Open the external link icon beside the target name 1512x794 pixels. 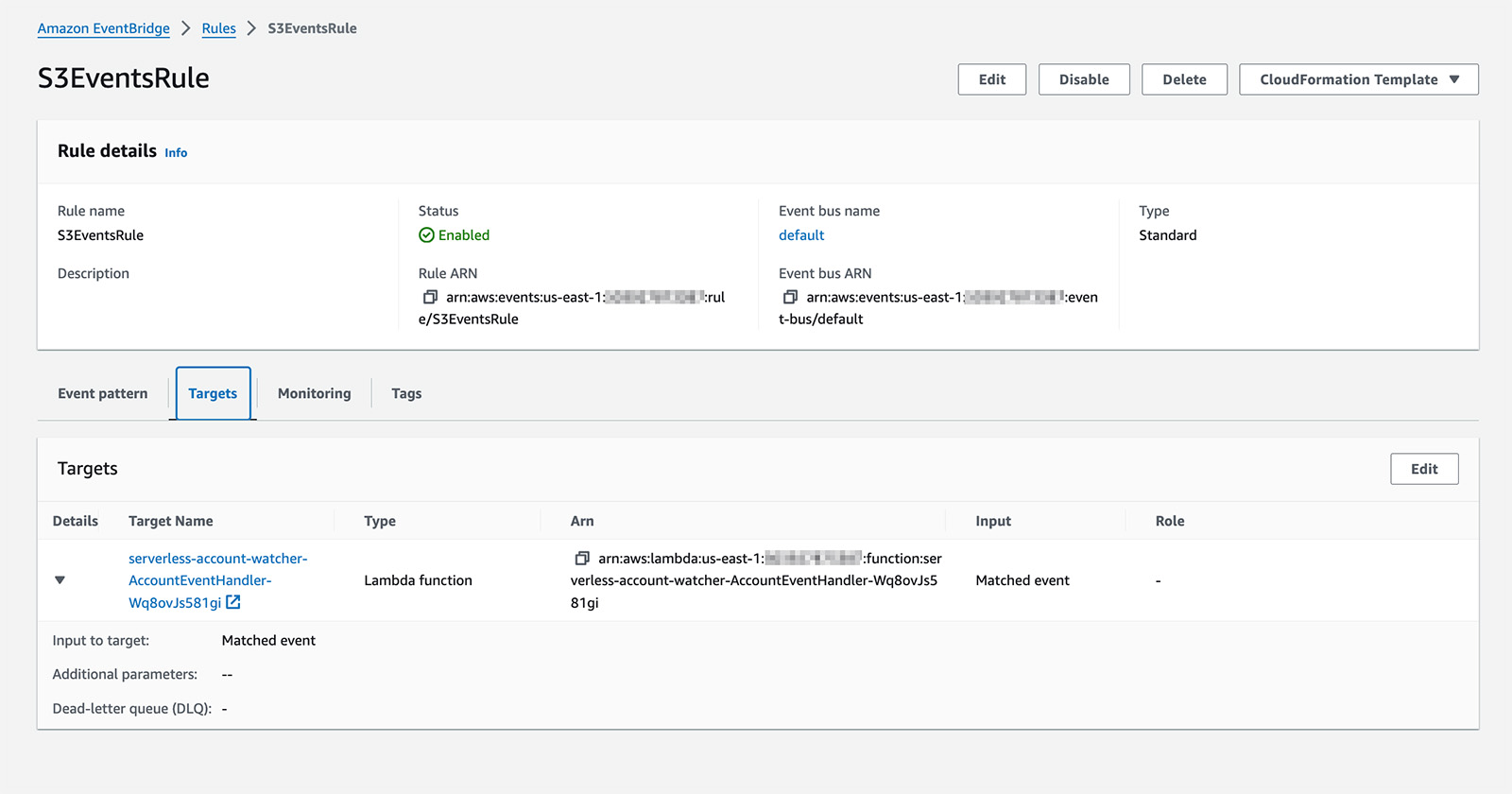[x=233, y=602]
